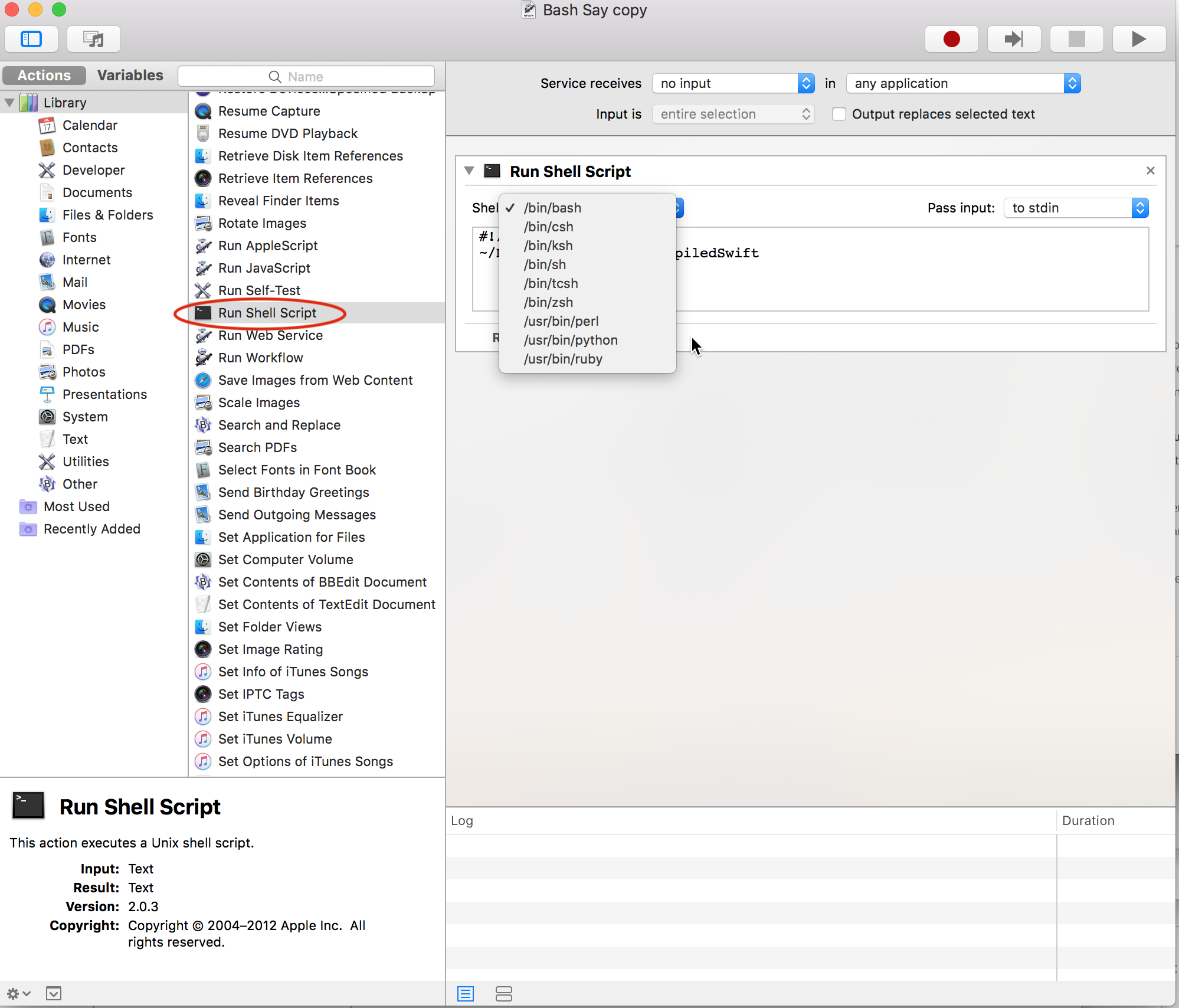Open the Media browser toolbar icon
This screenshot has width=1179, height=1008.
tap(93, 40)
